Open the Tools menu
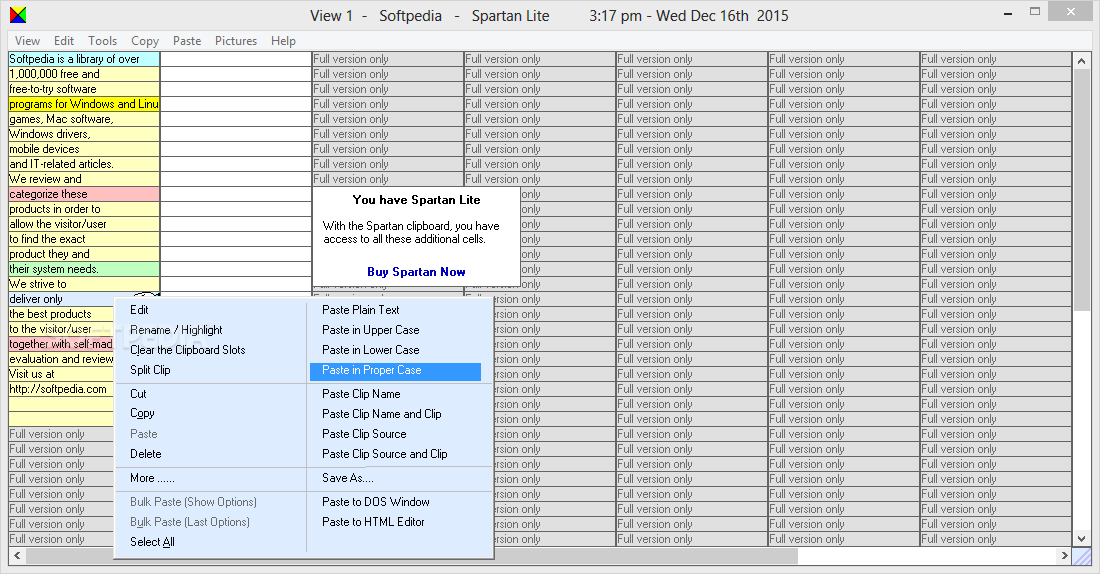Image resolution: width=1100 pixels, height=574 pixels. click(102, 41)
